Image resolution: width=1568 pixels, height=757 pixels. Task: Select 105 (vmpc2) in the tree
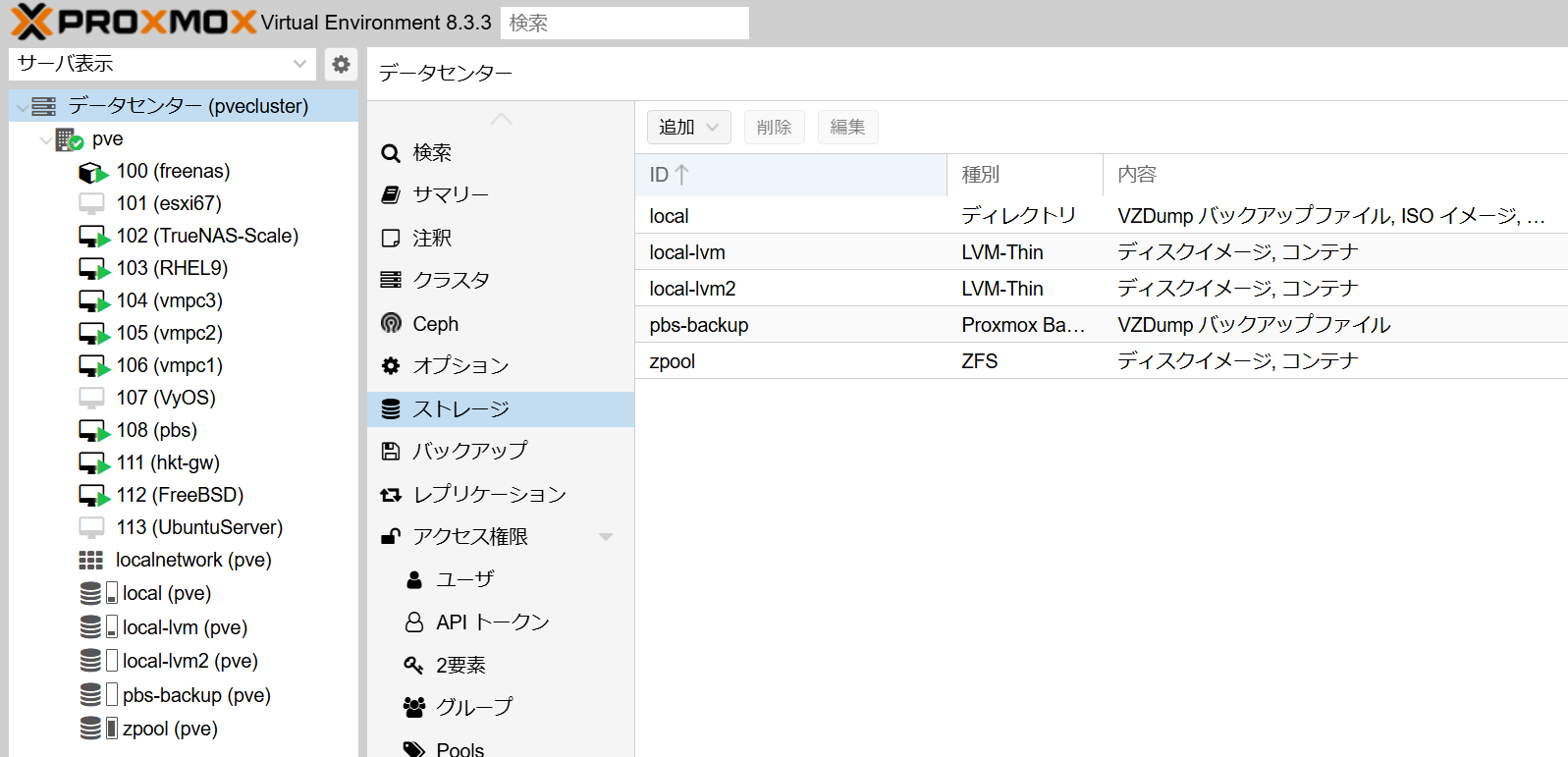(185, 334)
